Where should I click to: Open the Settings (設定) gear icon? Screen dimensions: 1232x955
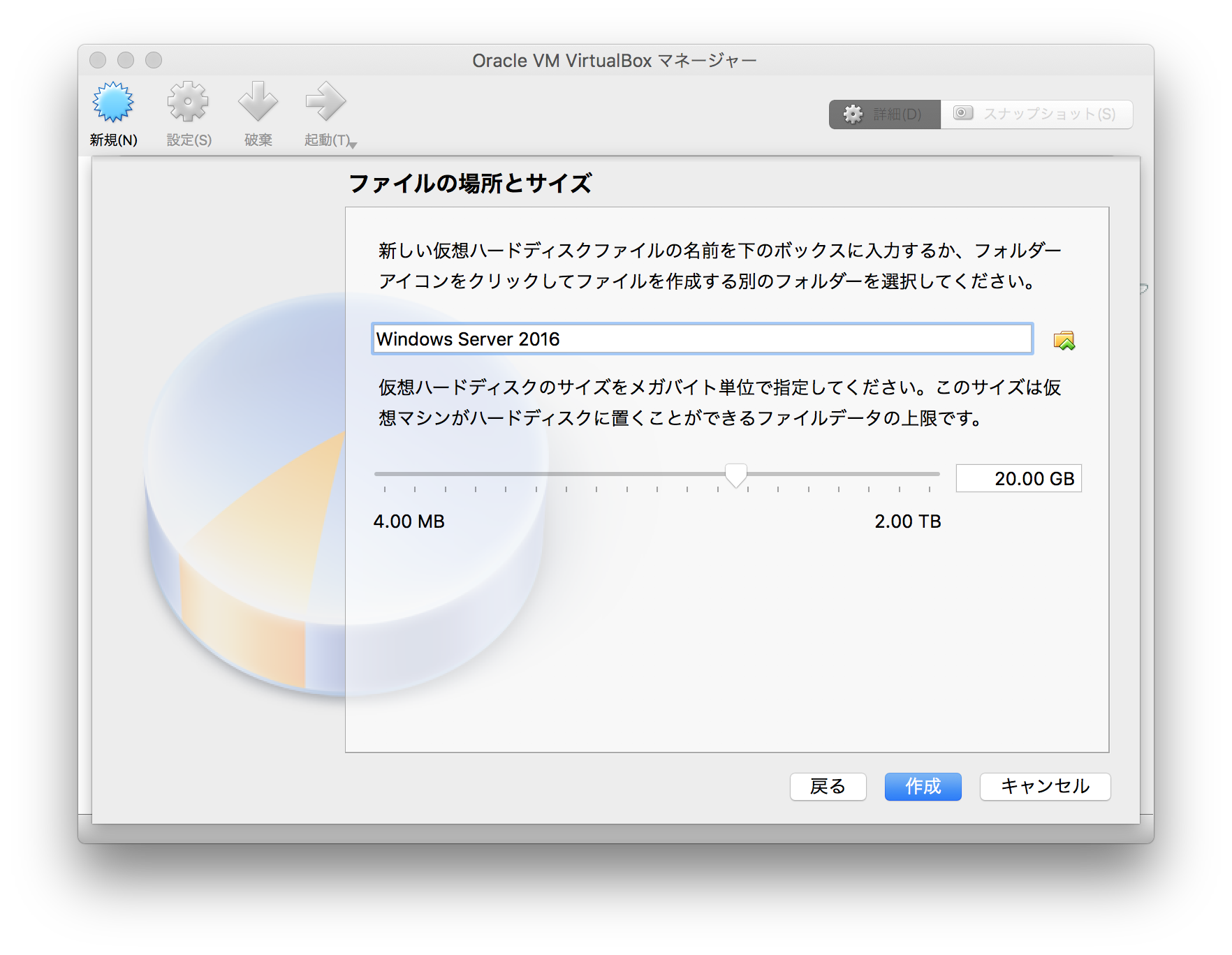(x=188, y=103)
